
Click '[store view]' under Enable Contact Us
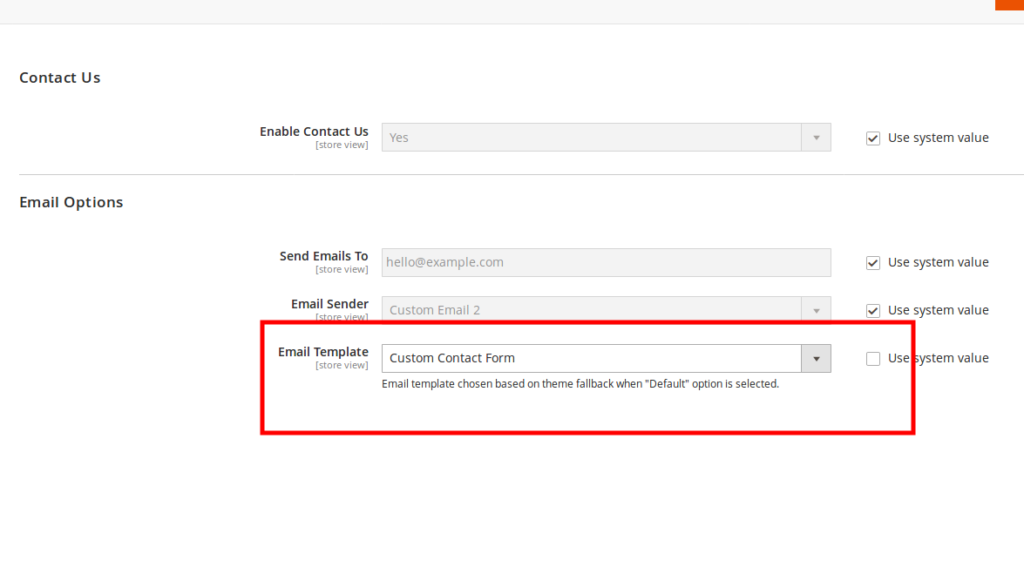point(342,145)
